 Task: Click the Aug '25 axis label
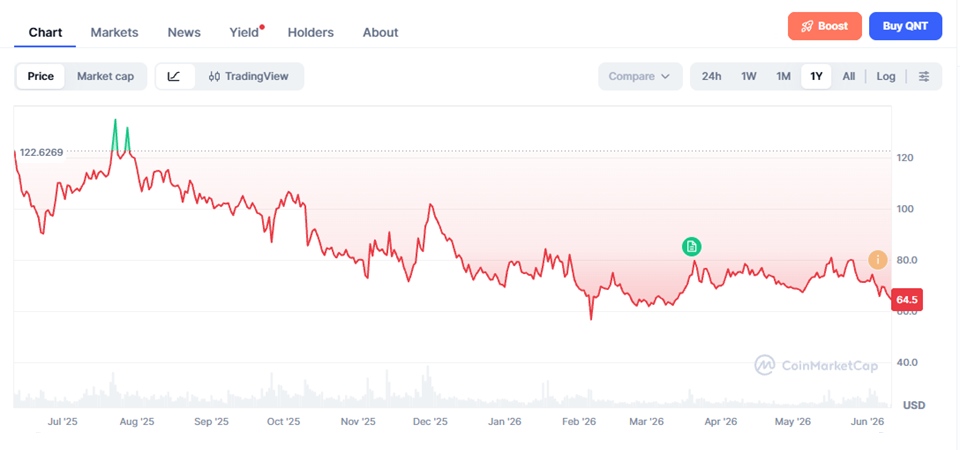(137, 422)
